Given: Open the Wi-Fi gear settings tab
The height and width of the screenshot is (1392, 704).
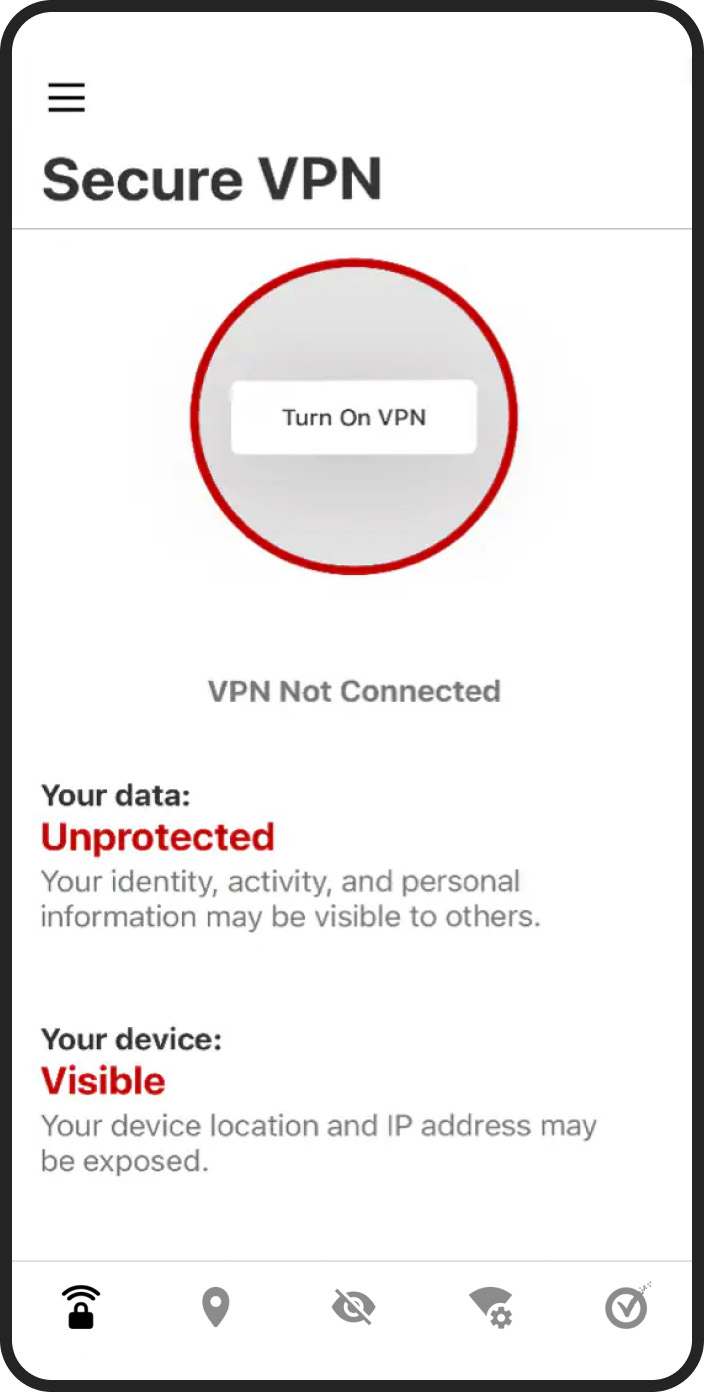Looking at the screenshot, I should pos(491,1308).
